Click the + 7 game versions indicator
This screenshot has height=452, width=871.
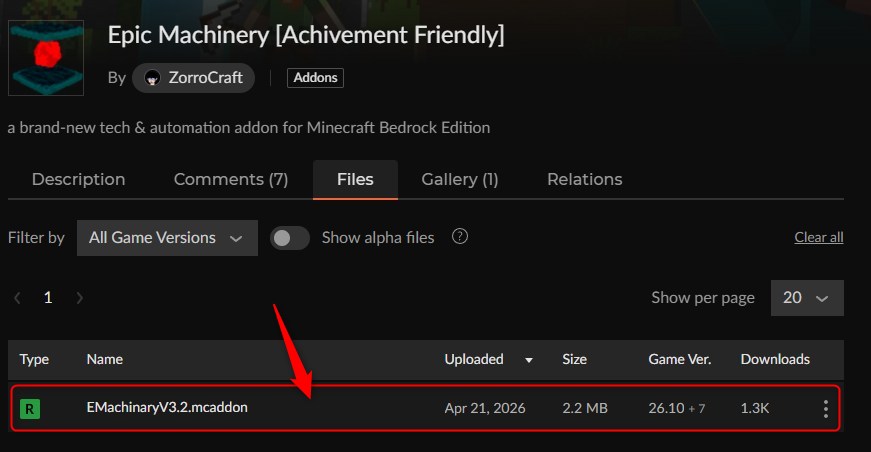point(697,408)
